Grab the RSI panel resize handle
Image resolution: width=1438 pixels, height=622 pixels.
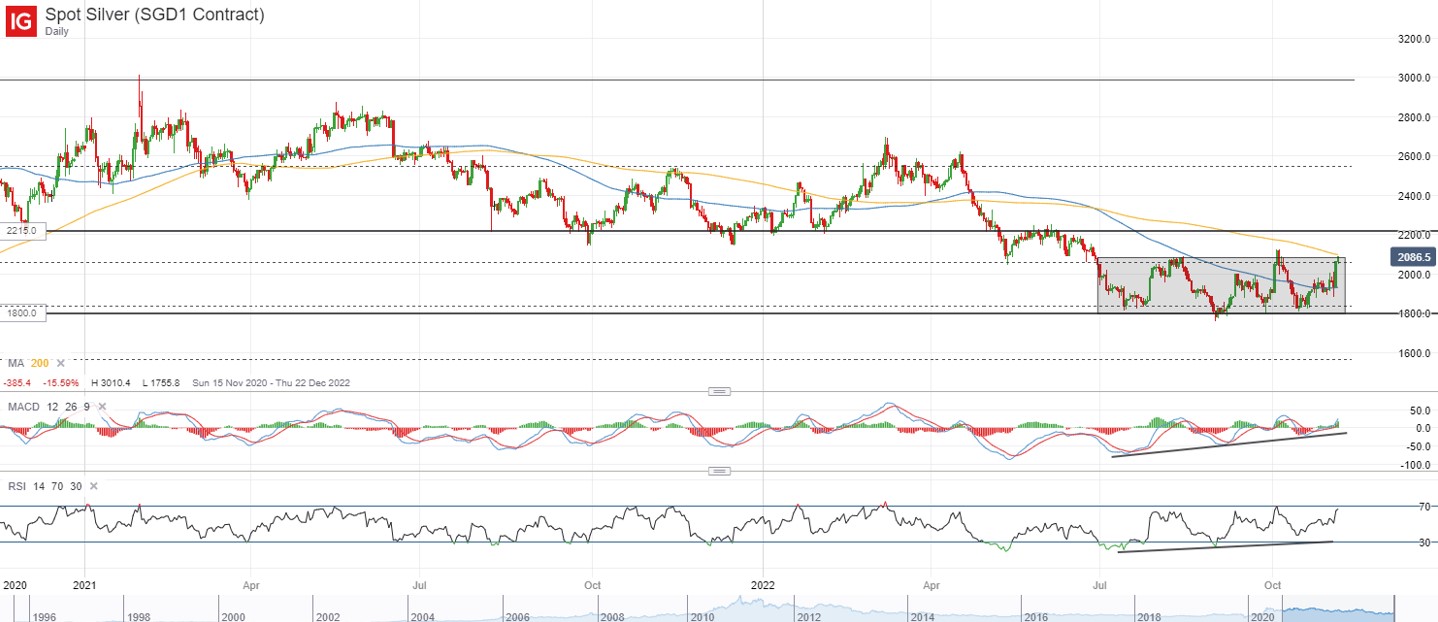pos(718,470)
